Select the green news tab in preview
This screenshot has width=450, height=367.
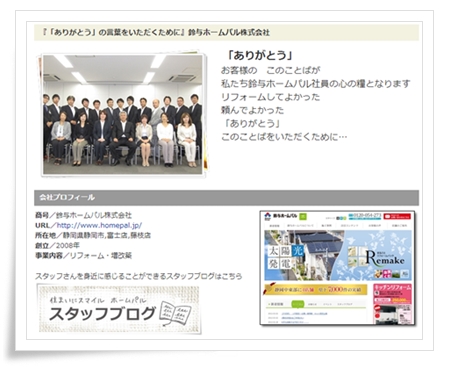pos(298,304)
